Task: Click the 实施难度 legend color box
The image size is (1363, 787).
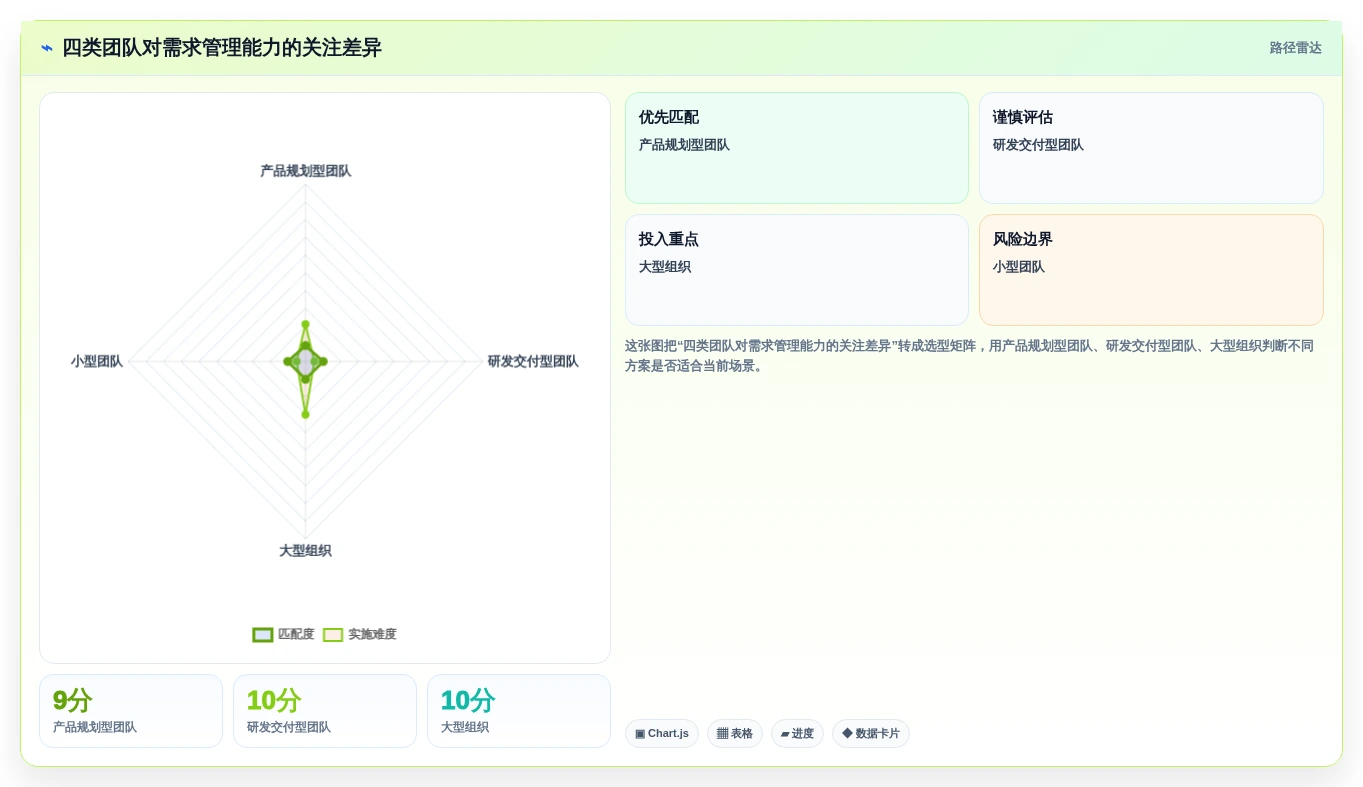Action: coord(333,635)
